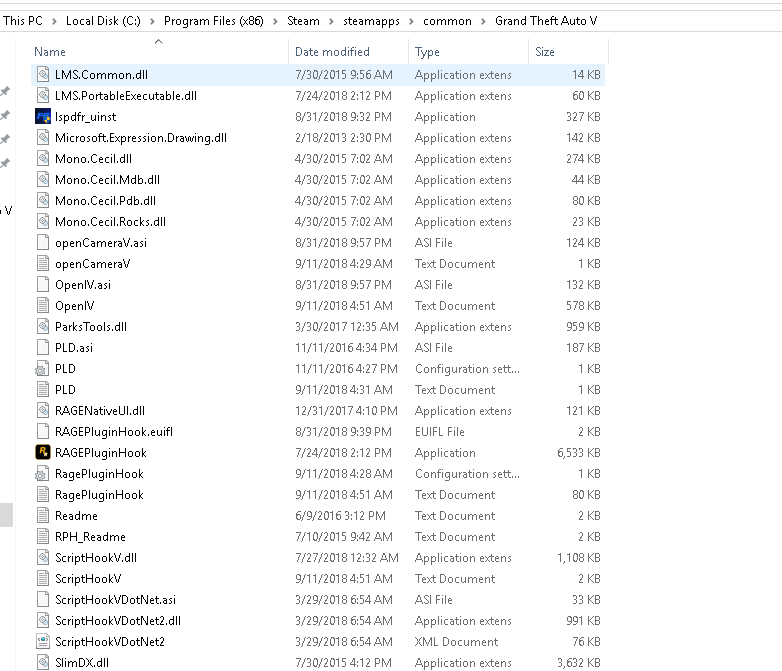Viewport: 782px width, 671px height.
Task: Click the OpenIV.asi blank file icon
Action: tap(43, 284)
